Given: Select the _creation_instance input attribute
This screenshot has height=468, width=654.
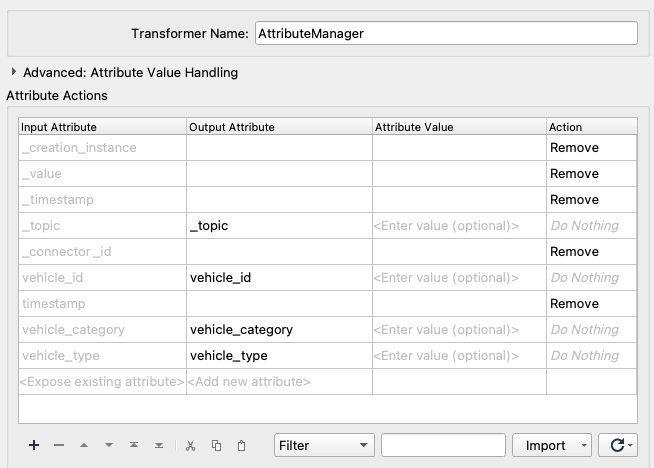Looking at the screenshot, I should pos(102,148).
